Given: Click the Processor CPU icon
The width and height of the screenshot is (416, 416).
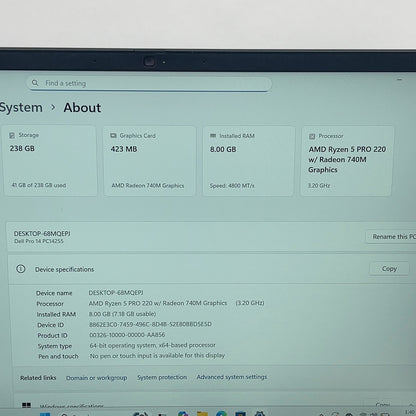Looking at the screenshot, I should point(312,136).
